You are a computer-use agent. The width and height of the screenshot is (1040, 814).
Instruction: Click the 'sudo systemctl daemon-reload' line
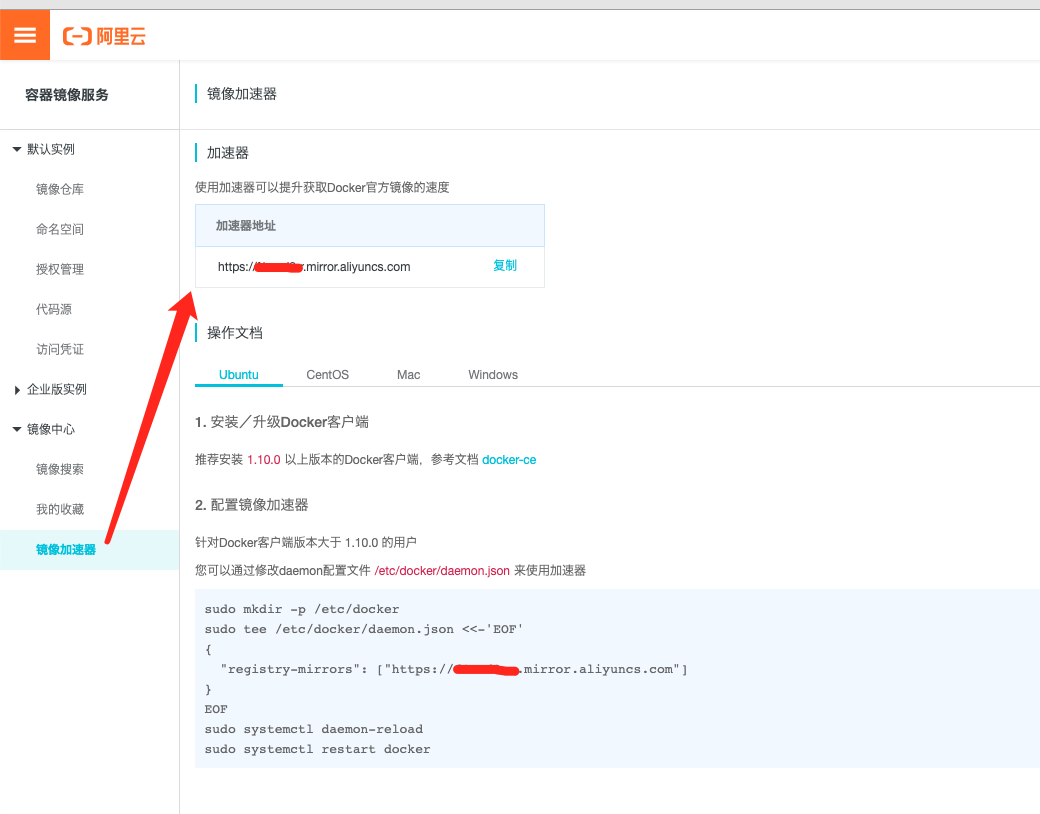click(x=314, y=729)
